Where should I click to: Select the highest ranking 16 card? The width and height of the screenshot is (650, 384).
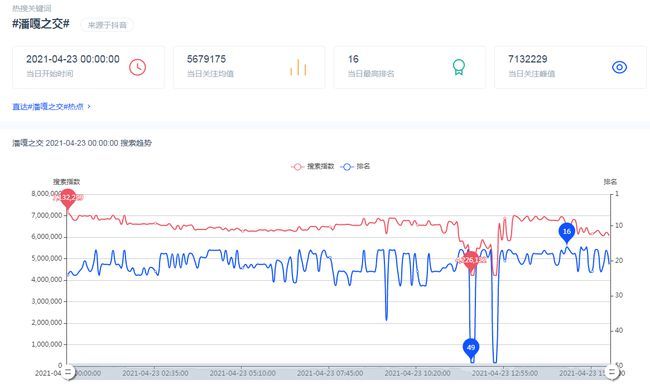click(410, 67)
